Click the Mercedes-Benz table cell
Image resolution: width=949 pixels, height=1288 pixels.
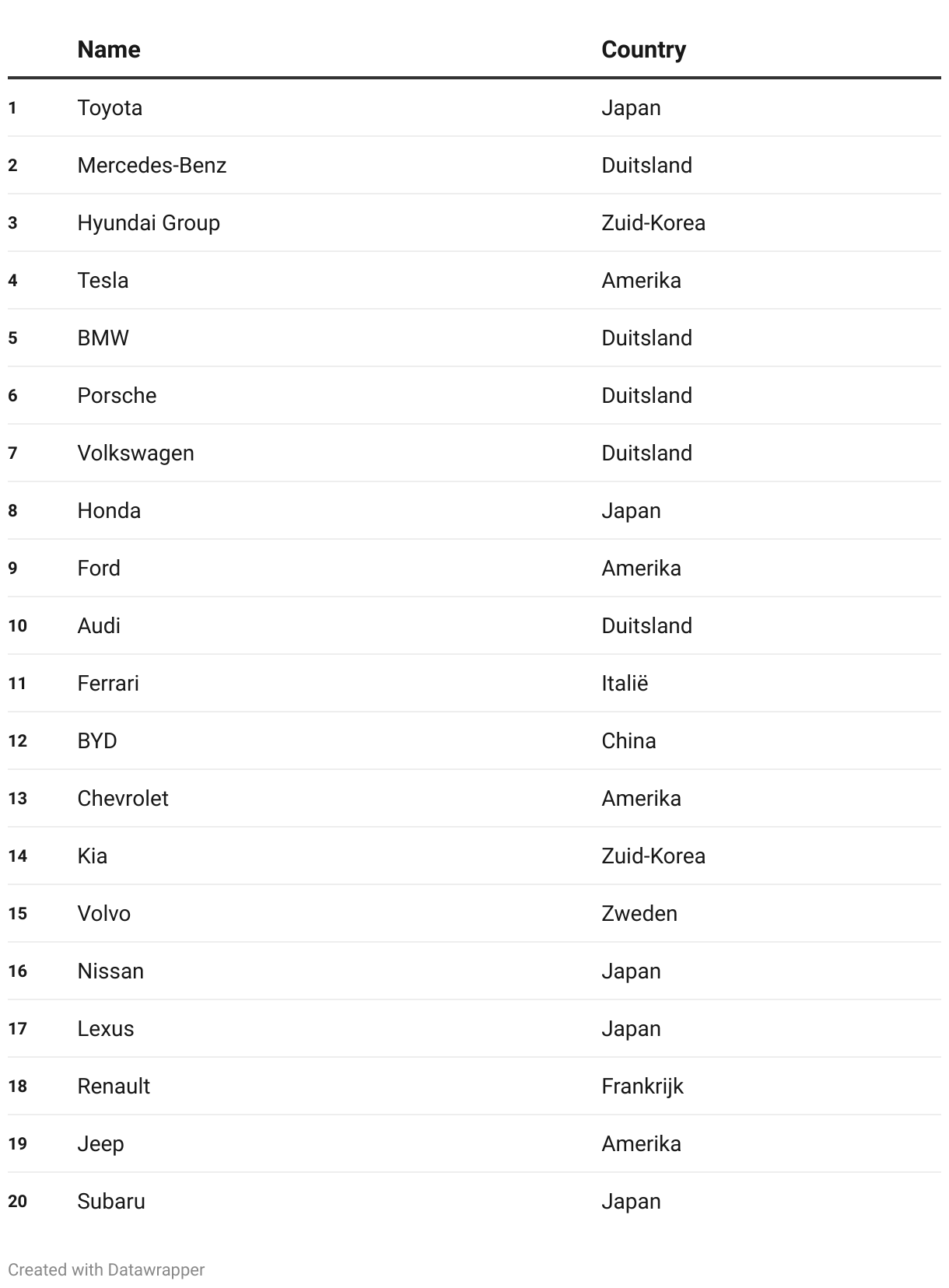point(152,165)
